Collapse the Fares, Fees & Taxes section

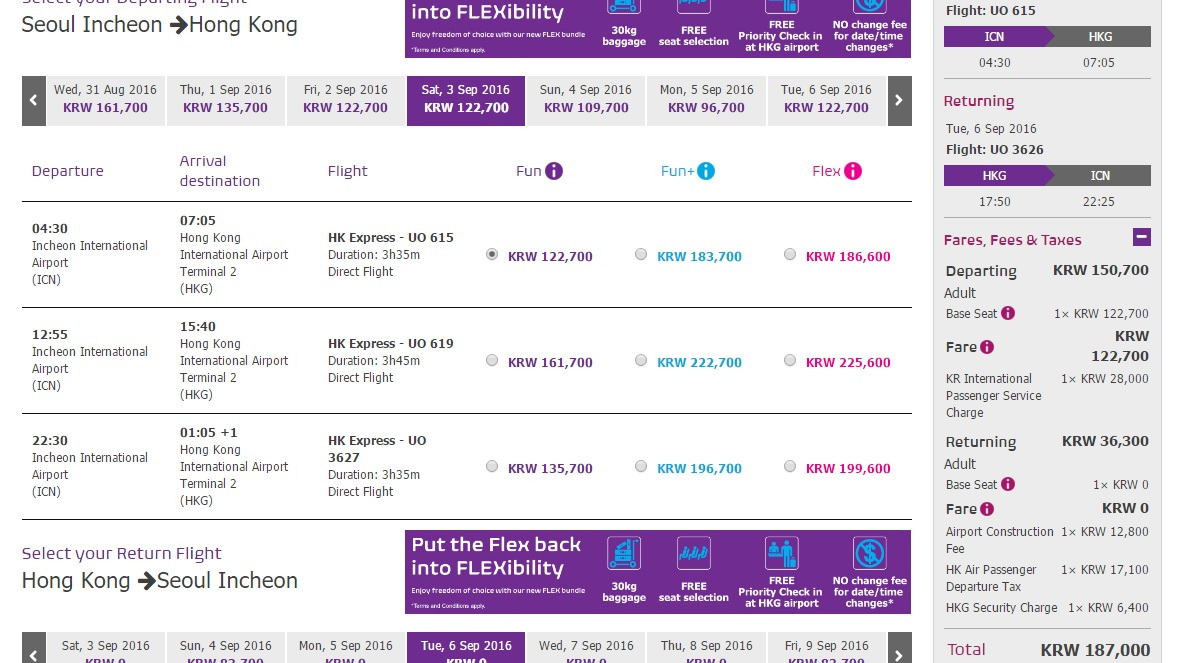click(1142, 238)
